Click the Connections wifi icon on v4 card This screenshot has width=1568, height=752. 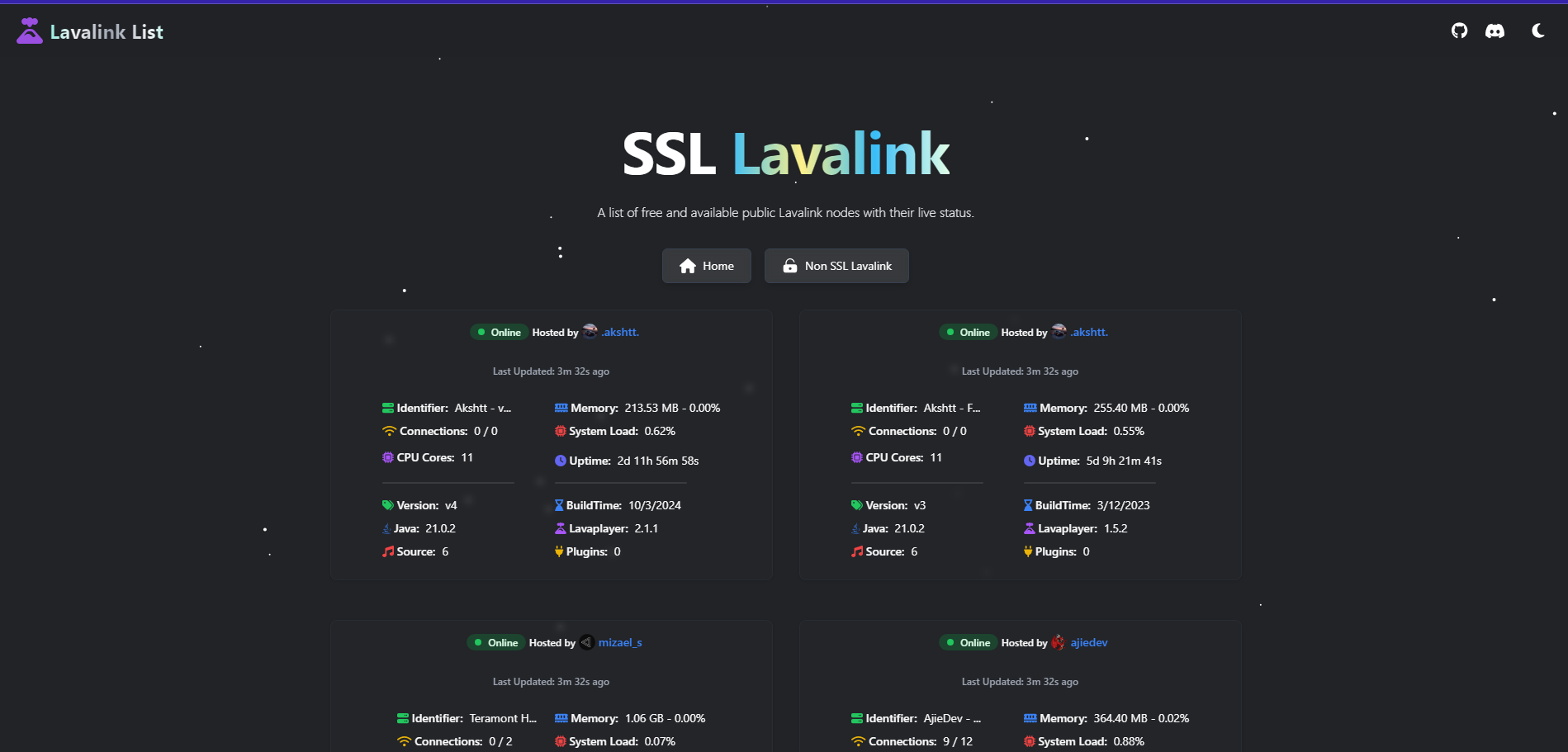click(389, 431)
